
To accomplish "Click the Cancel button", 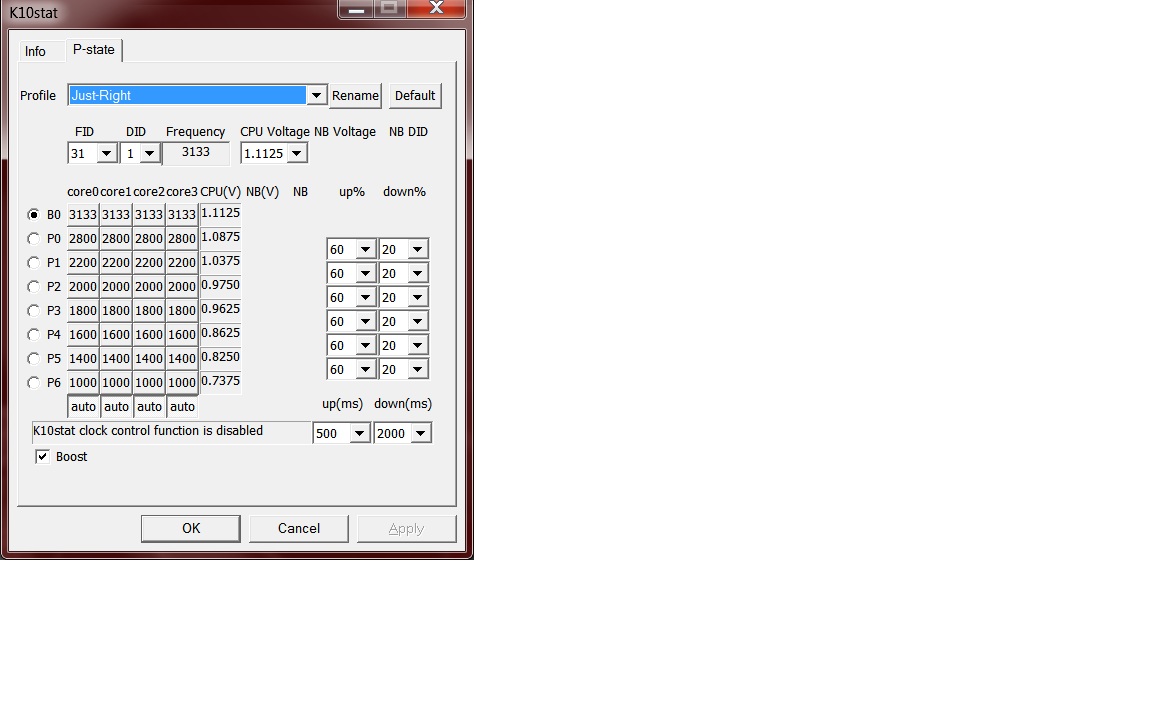I will (299, 528).
